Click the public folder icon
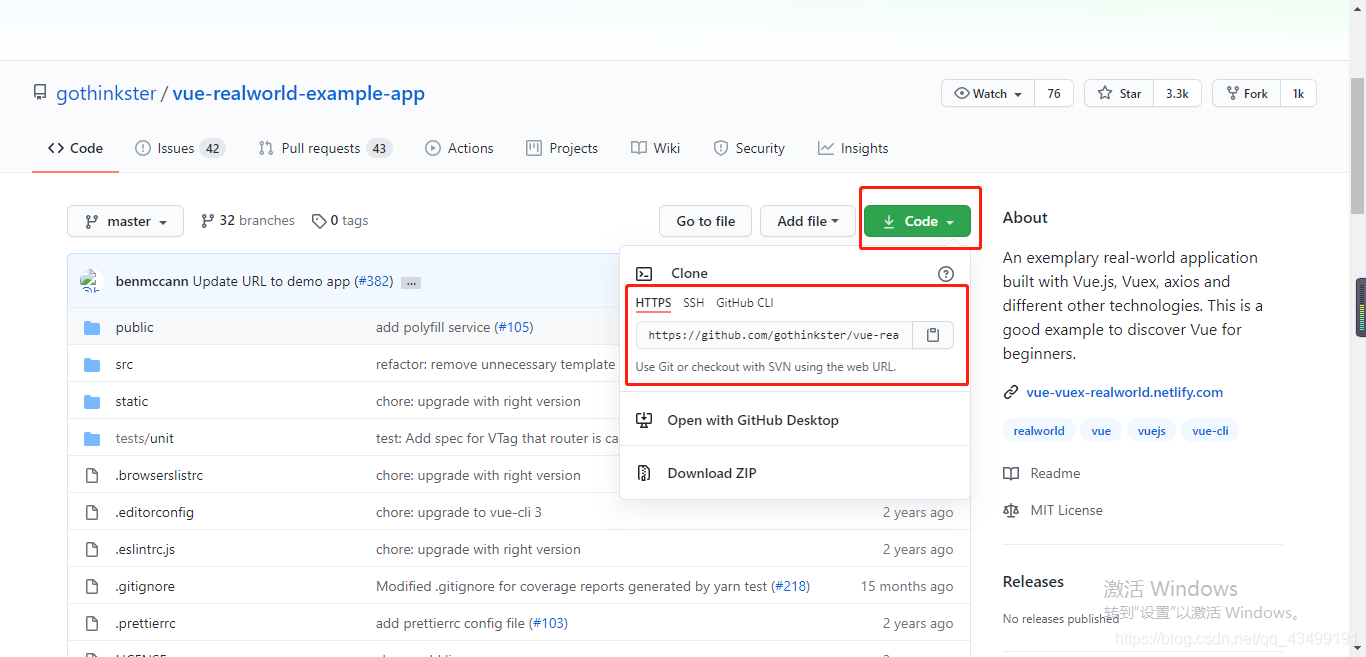Image resolution: width=1366 pixels, height=657 pixels. (92, 328)
